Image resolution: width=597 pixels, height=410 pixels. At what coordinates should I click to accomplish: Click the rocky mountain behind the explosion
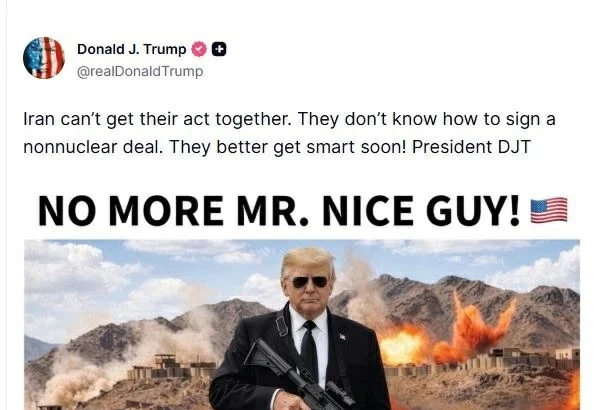[x=476, y=305]
